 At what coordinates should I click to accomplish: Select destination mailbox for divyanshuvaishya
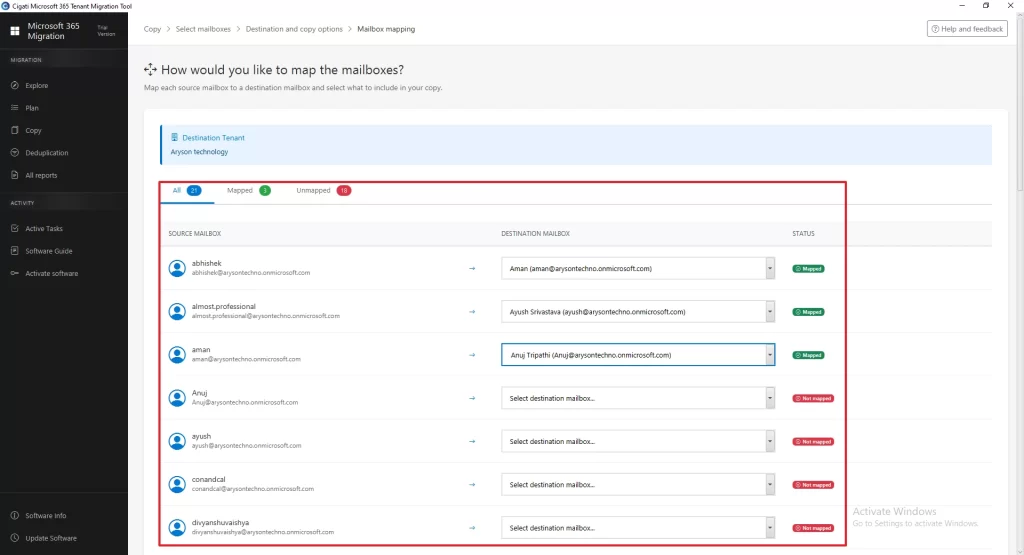pyautogui.click(x=638, y=528)
